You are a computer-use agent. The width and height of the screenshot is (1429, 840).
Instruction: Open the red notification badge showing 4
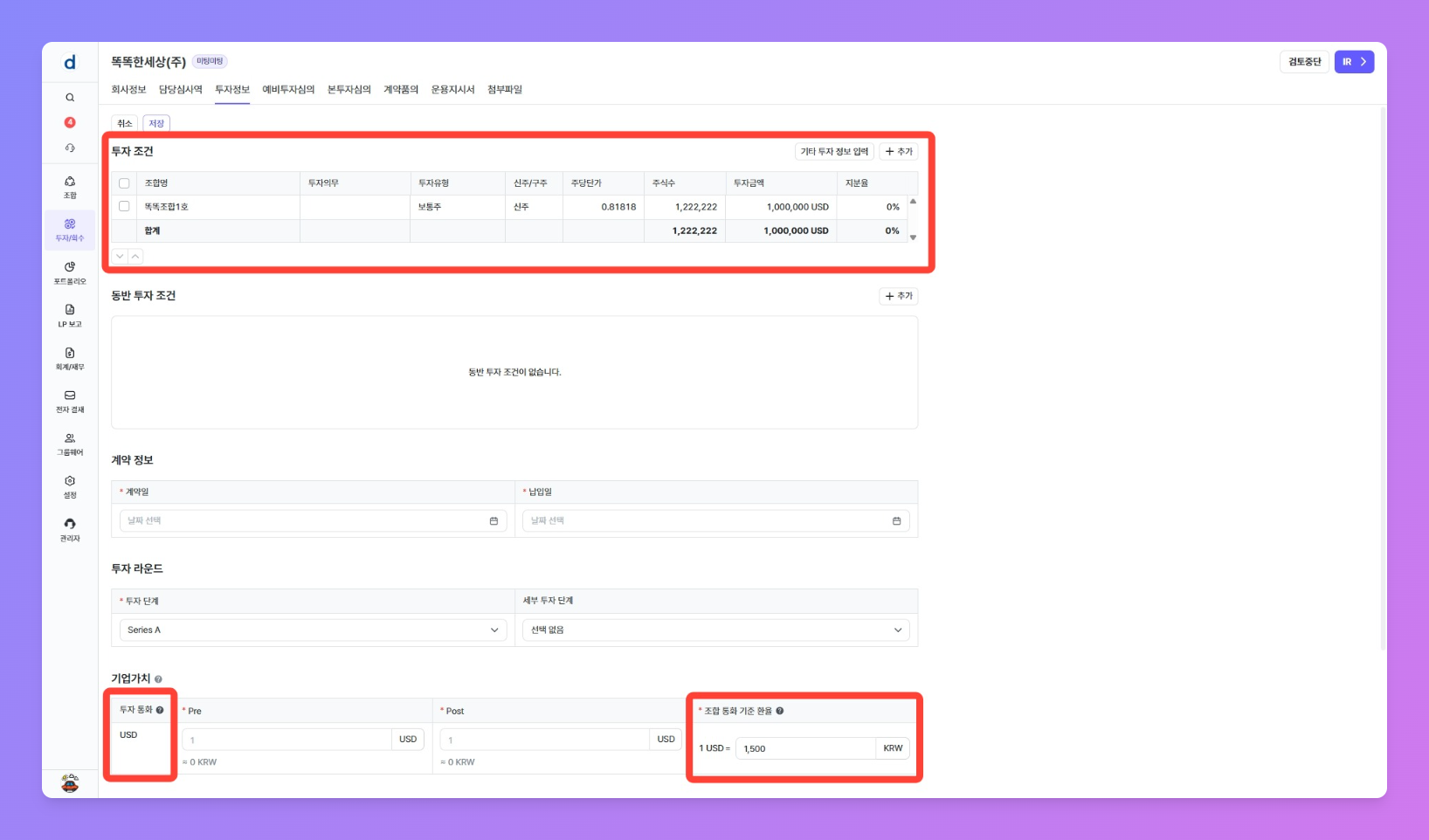click(70, 122)
